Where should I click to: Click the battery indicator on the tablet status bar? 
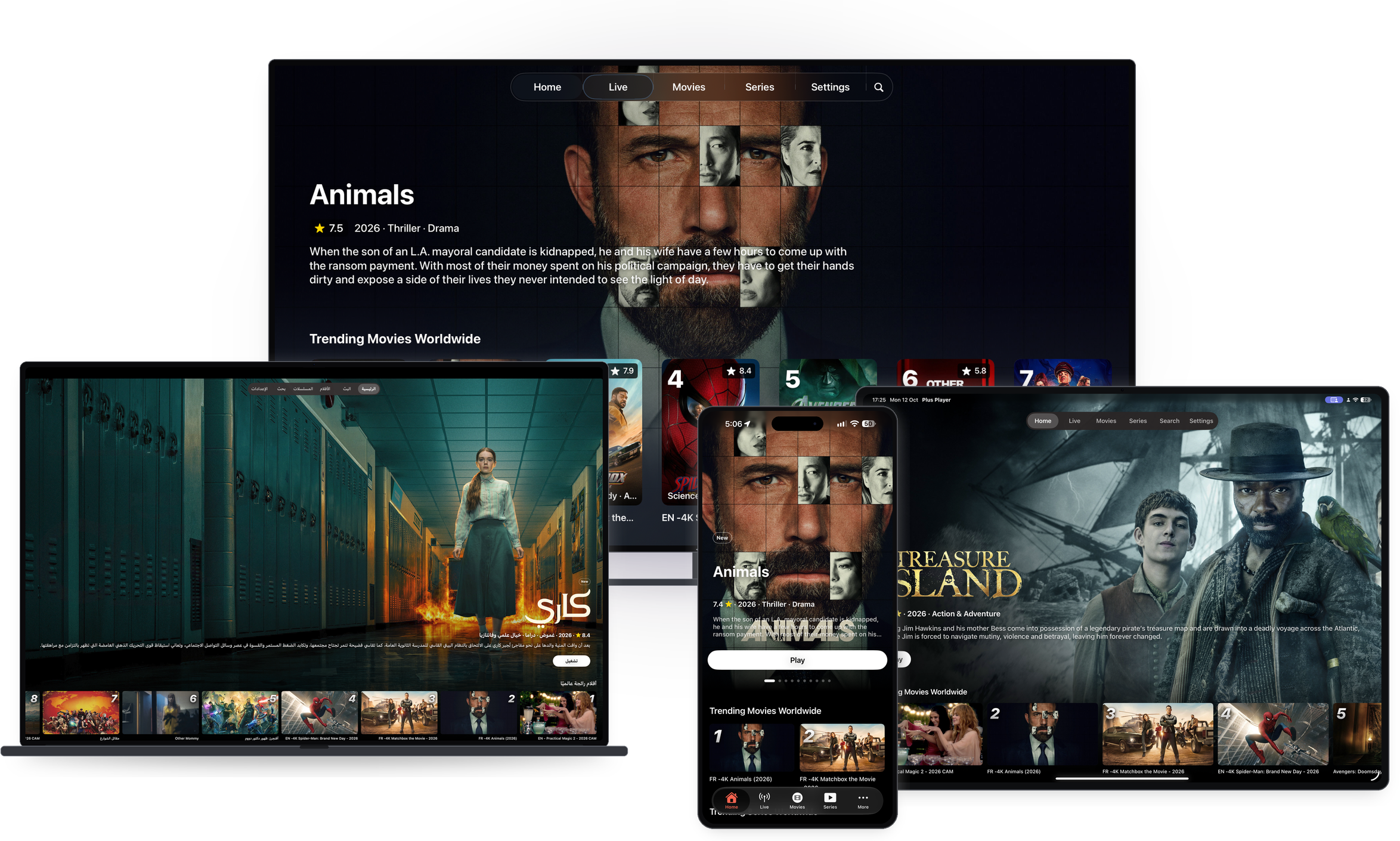pos(1365,400)
